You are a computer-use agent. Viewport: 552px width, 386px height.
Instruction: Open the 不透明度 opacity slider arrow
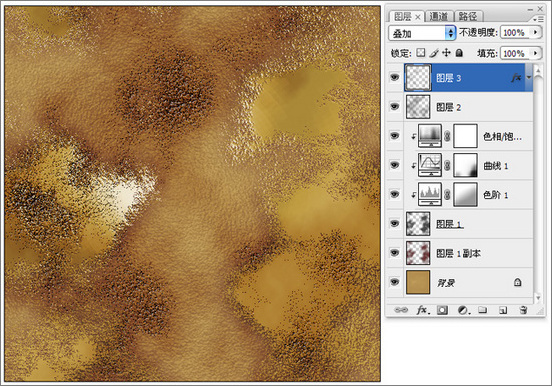[x=535, y=32]
